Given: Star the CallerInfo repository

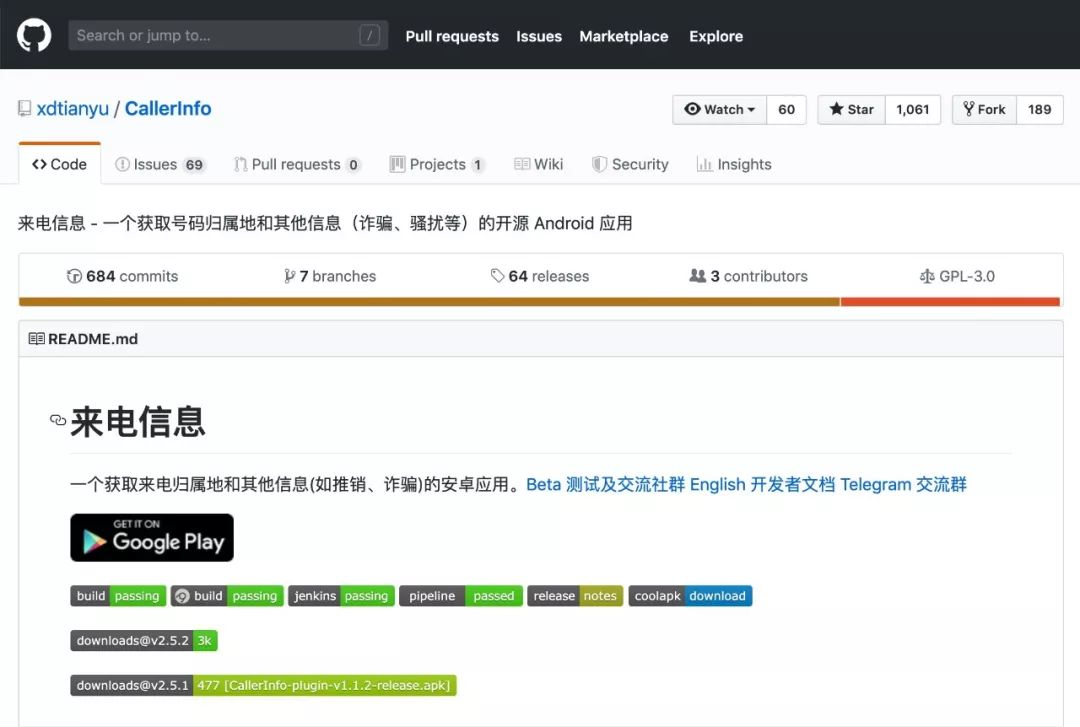Looking at the screenshot, I should tap(851, 110).
